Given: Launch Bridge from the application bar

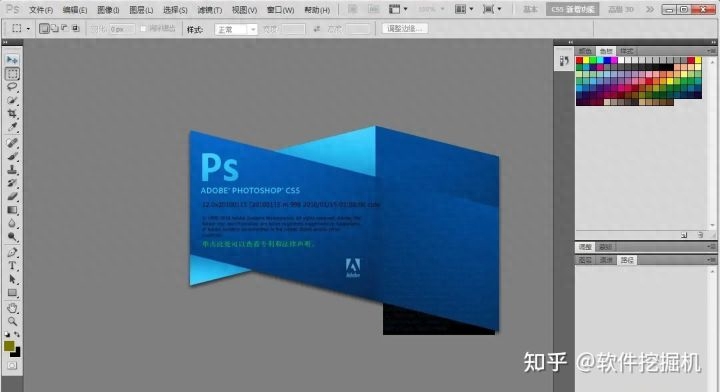Looking at the screenshot, I should coord(352,9).
